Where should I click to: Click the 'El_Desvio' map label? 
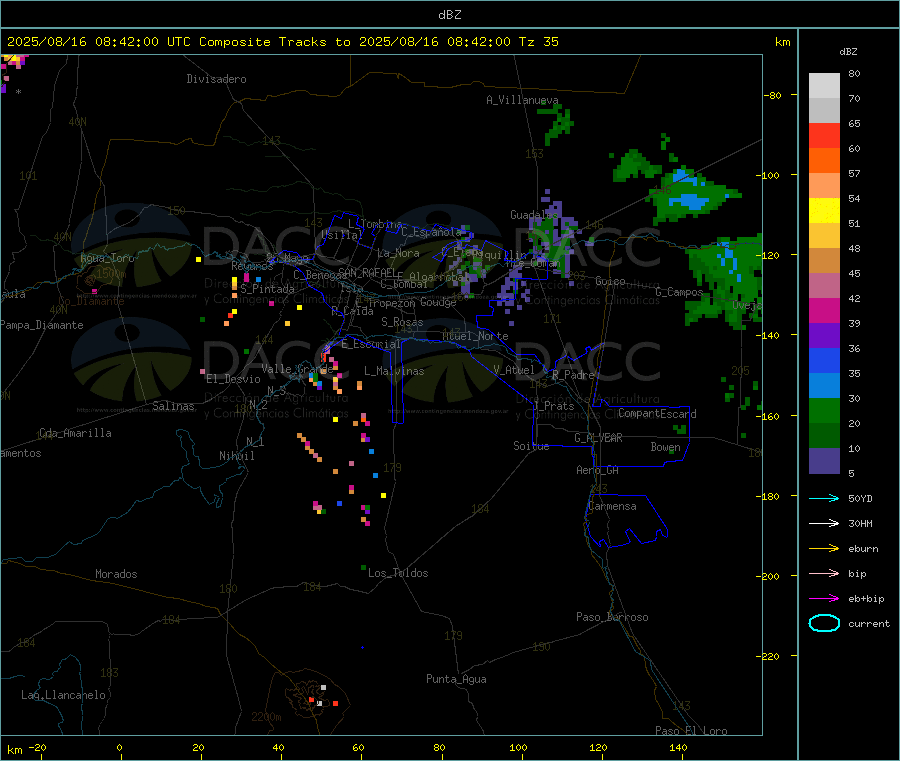[233, 379]
